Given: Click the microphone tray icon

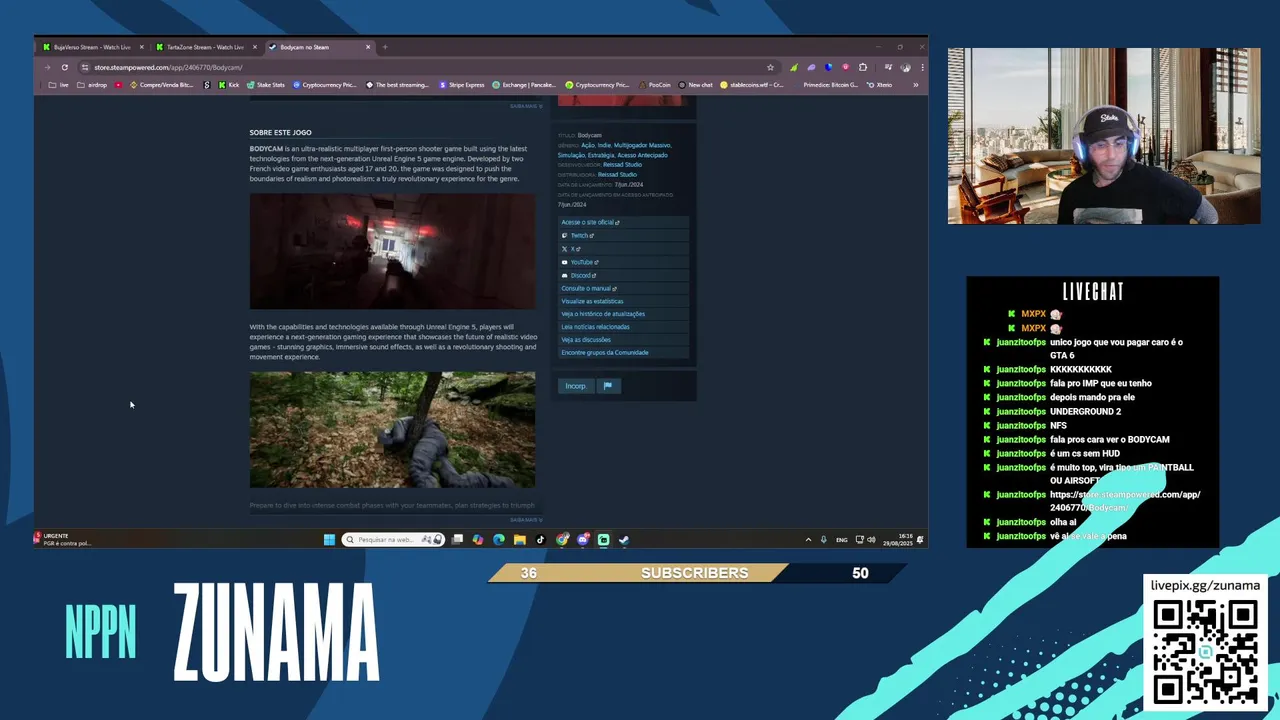Looking at the screenshot, I should 823,539.
